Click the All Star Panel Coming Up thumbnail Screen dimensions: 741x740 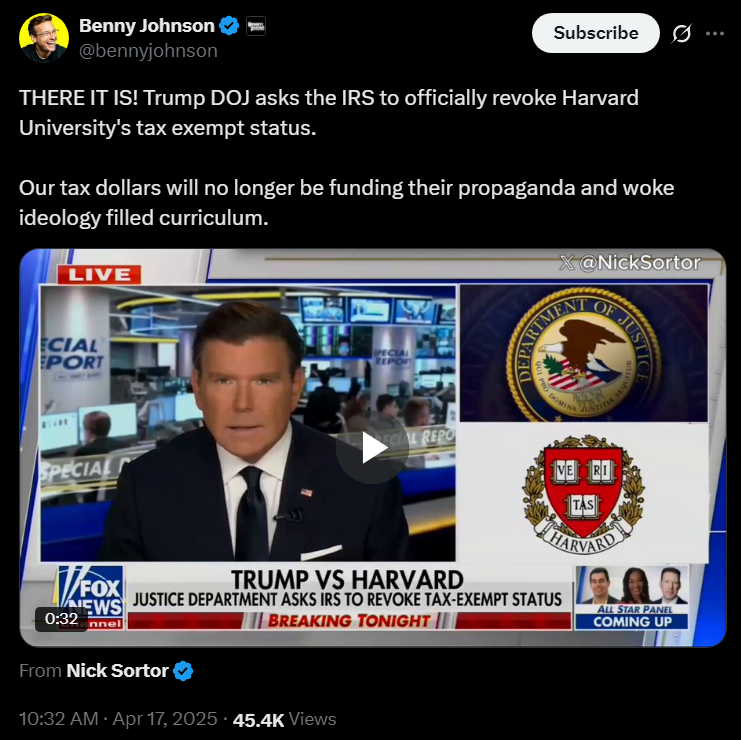tap(631, 598)
